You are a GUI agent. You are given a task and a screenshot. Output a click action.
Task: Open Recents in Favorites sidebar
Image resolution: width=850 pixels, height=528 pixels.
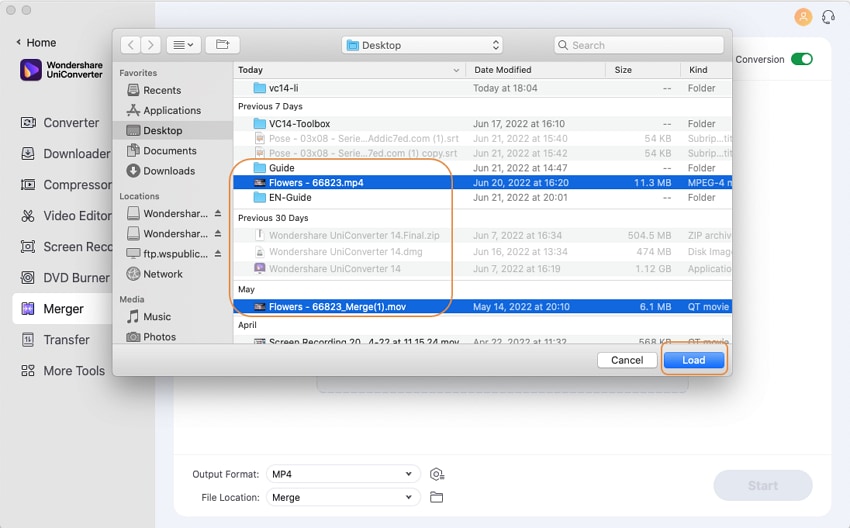coord(154,90)
